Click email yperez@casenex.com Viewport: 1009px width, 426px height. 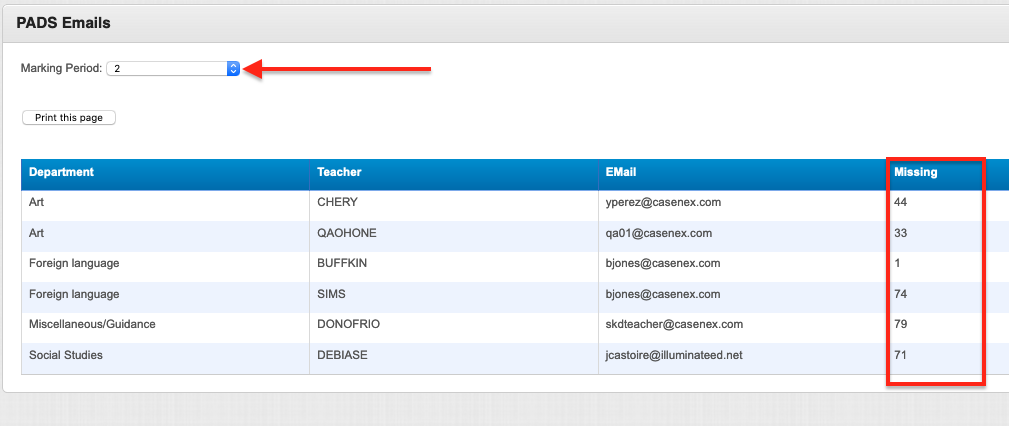tap(663, 202)
